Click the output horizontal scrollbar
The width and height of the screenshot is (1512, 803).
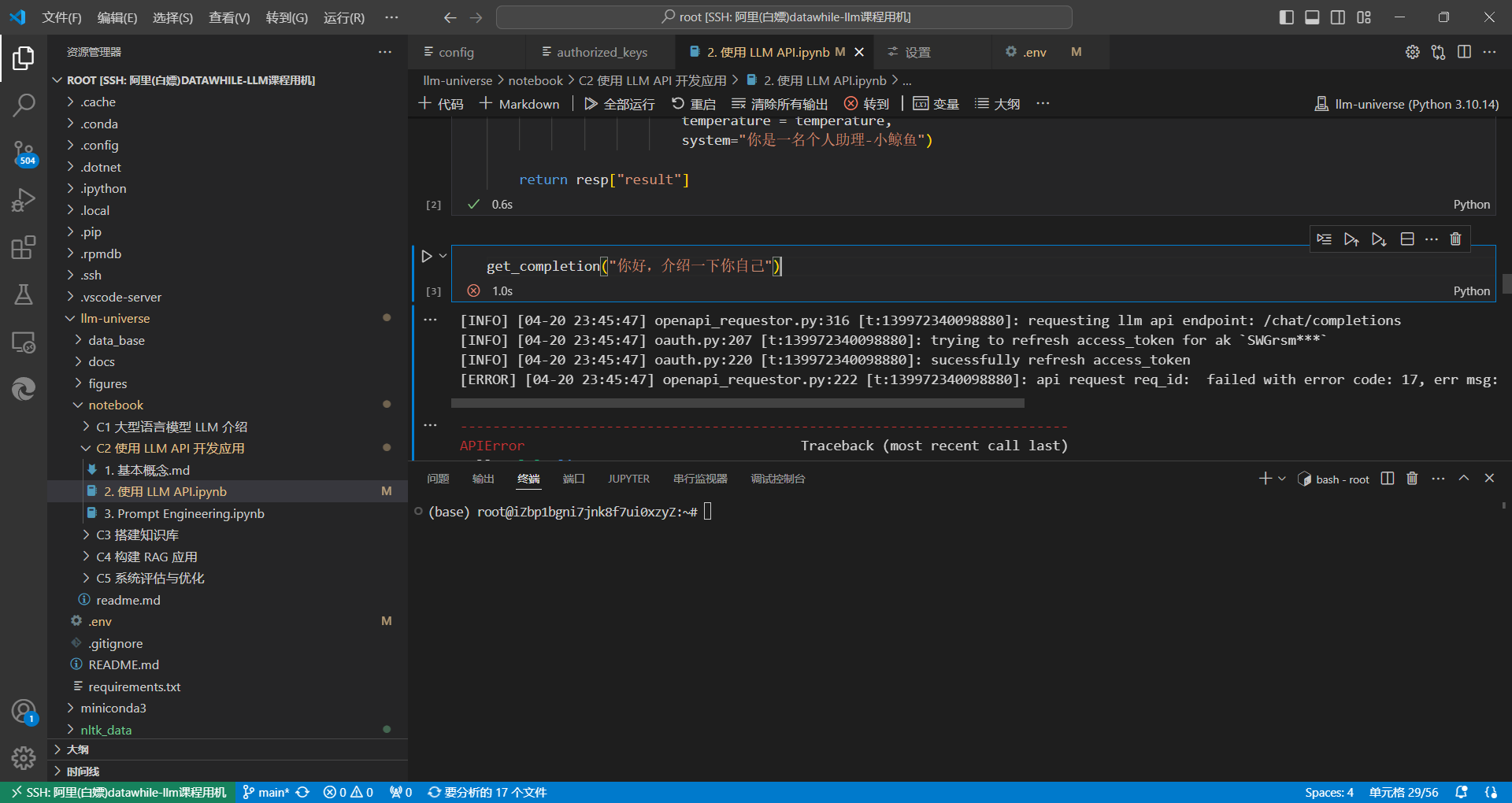click(x=737, y=403)
